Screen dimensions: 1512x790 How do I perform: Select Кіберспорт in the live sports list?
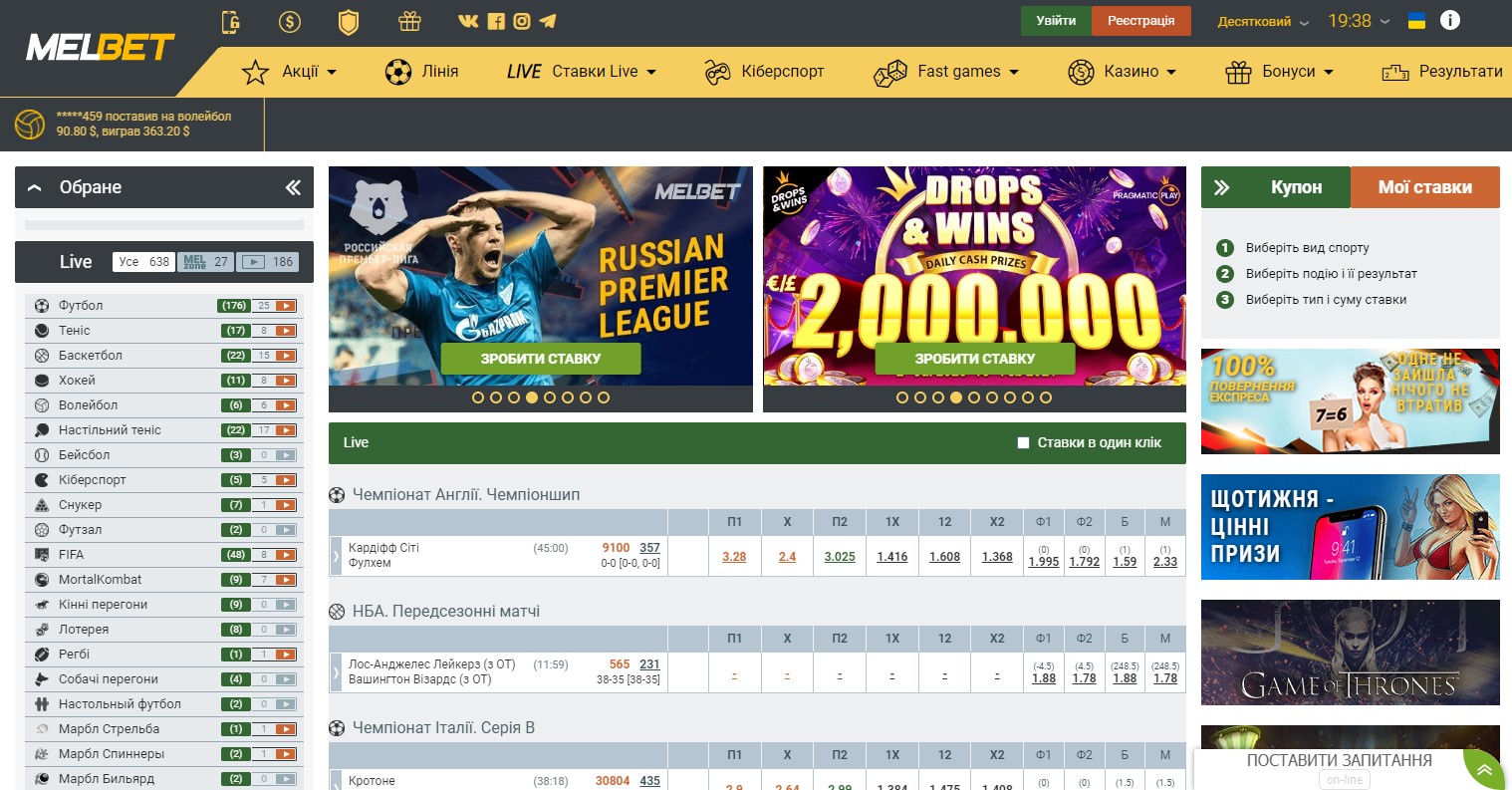(x=93, y=480)
